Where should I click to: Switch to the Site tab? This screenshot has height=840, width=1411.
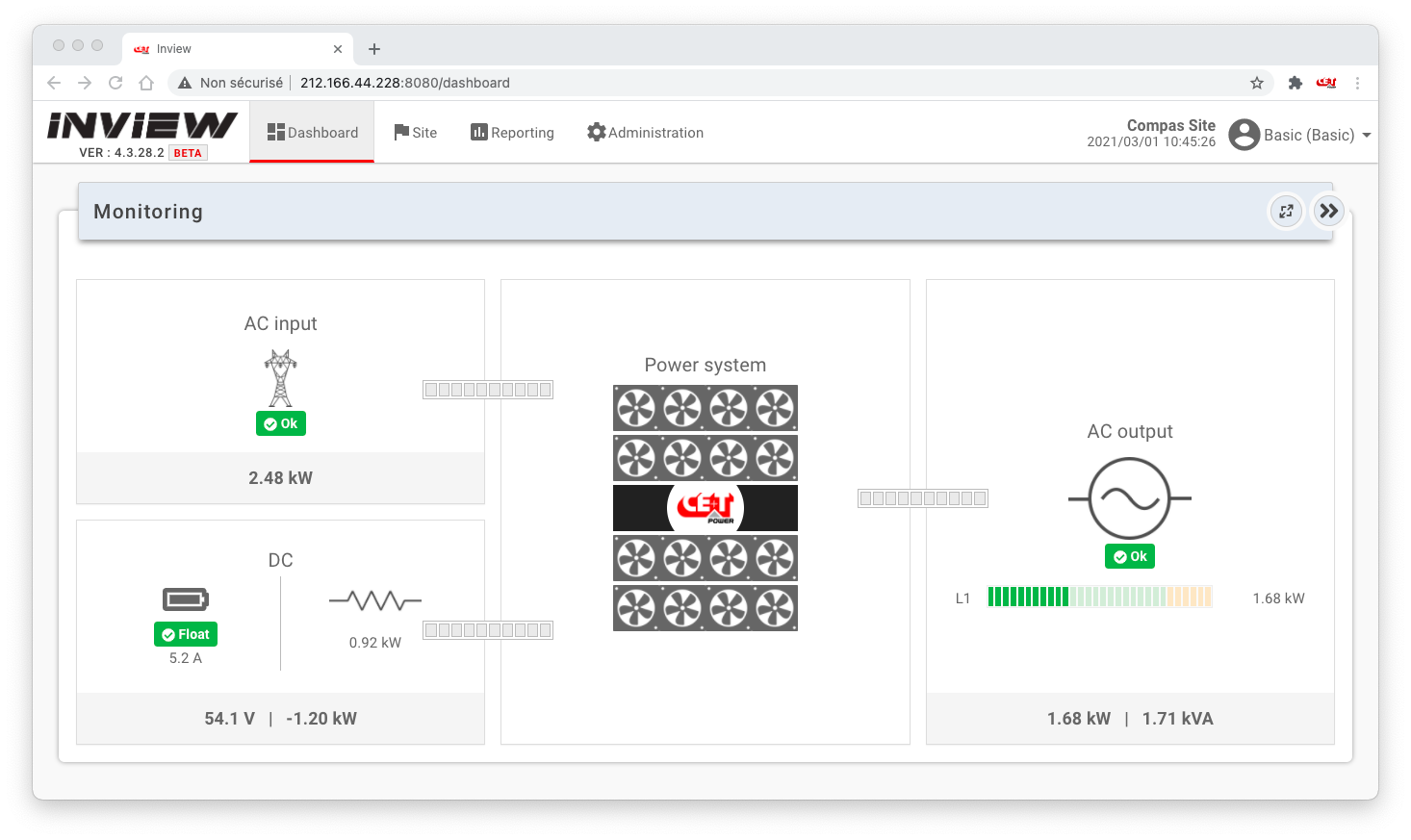tap(415, 133)
